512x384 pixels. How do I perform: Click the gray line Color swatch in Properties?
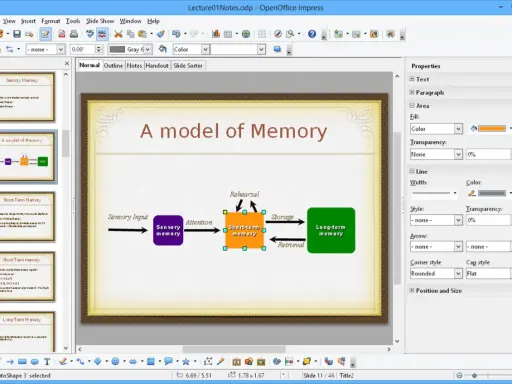492,193
